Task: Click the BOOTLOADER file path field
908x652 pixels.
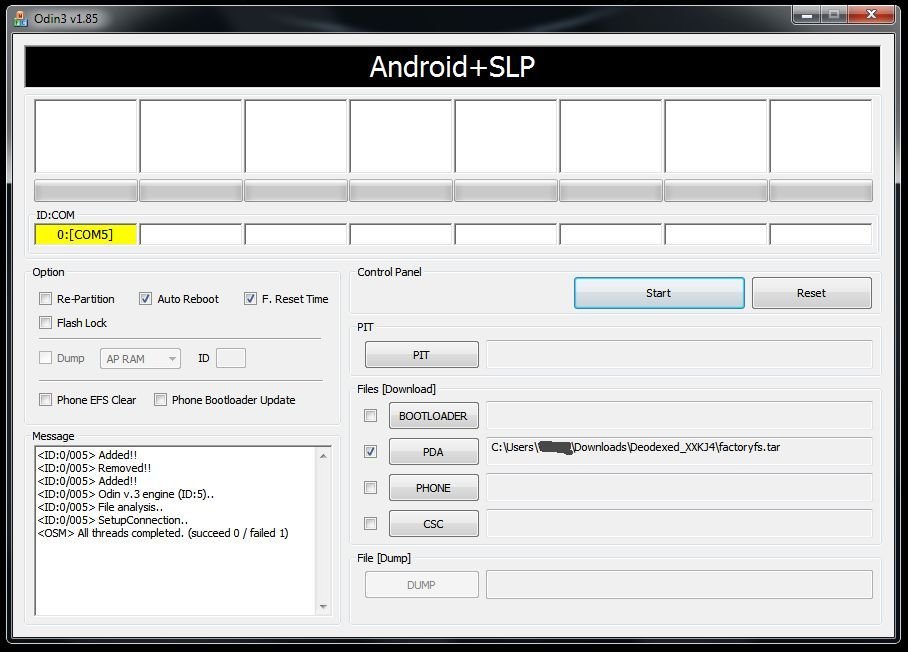Action: [x=679, y=416]
